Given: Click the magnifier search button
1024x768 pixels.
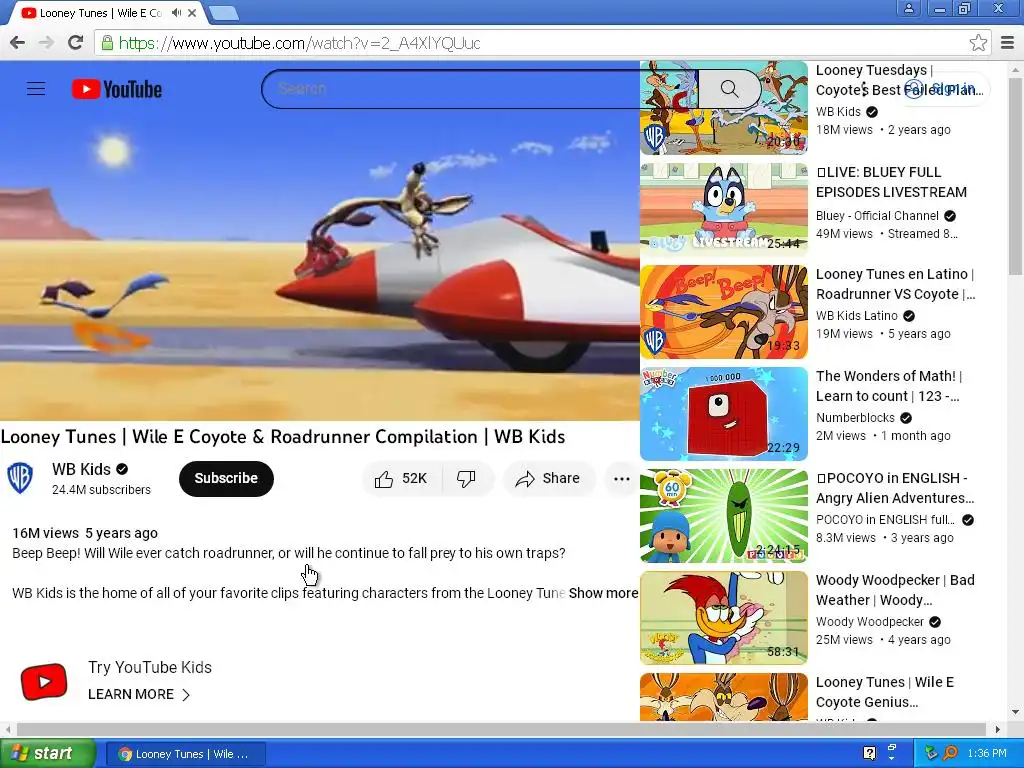Looking at the screenshot, I should click(x=729, y=89).
